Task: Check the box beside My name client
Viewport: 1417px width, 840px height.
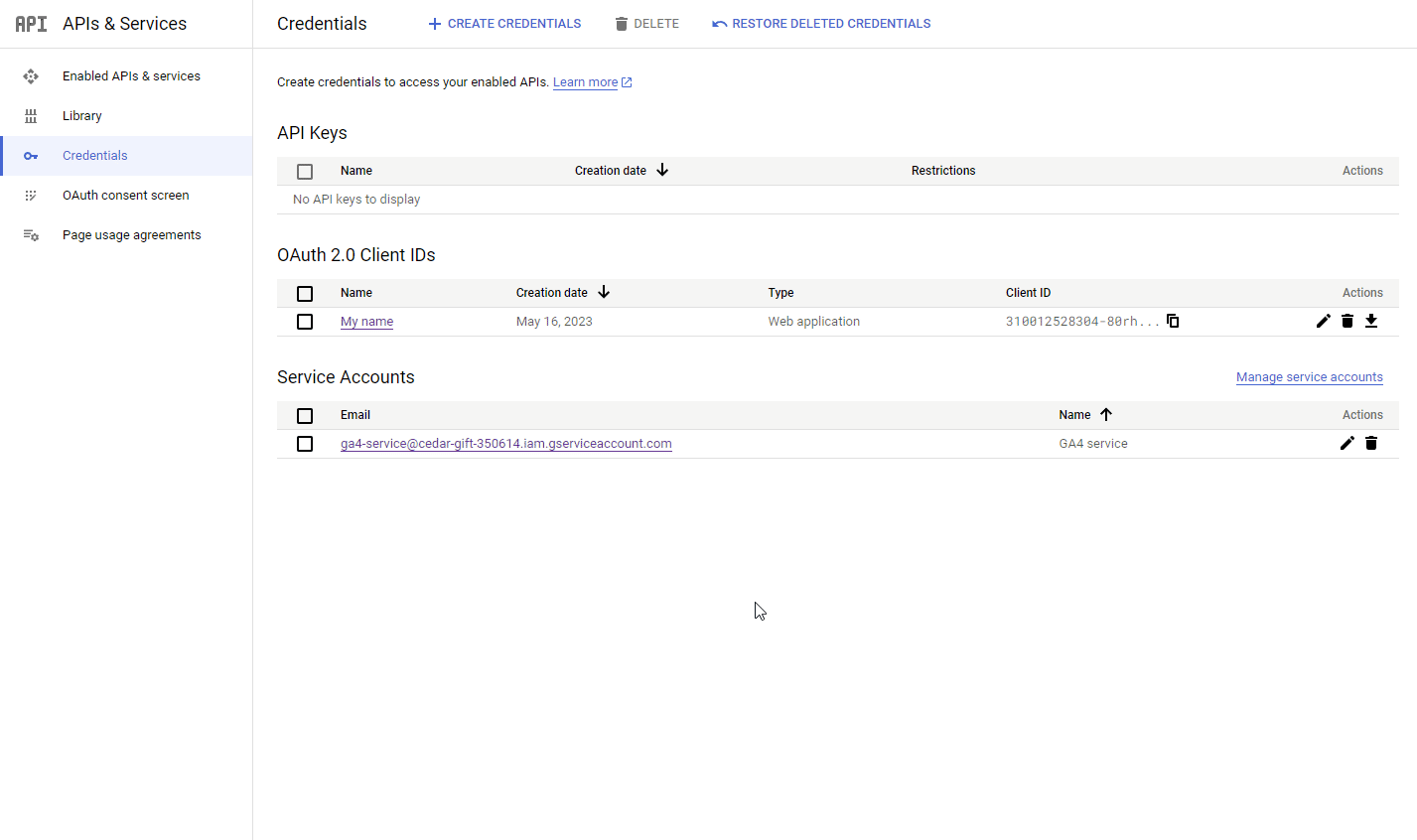Action: [305, 321]
